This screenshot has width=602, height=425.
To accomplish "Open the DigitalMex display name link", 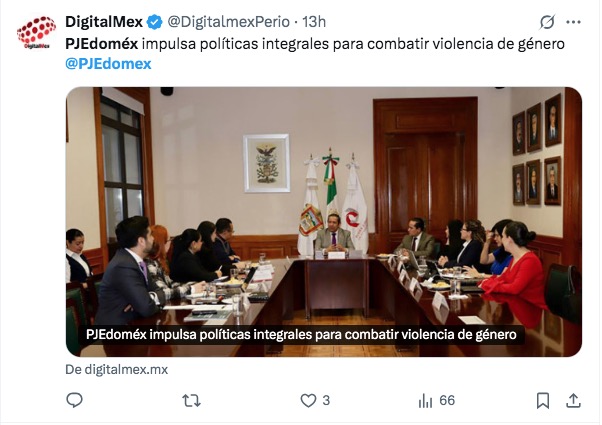I will (x=104, y=22).
